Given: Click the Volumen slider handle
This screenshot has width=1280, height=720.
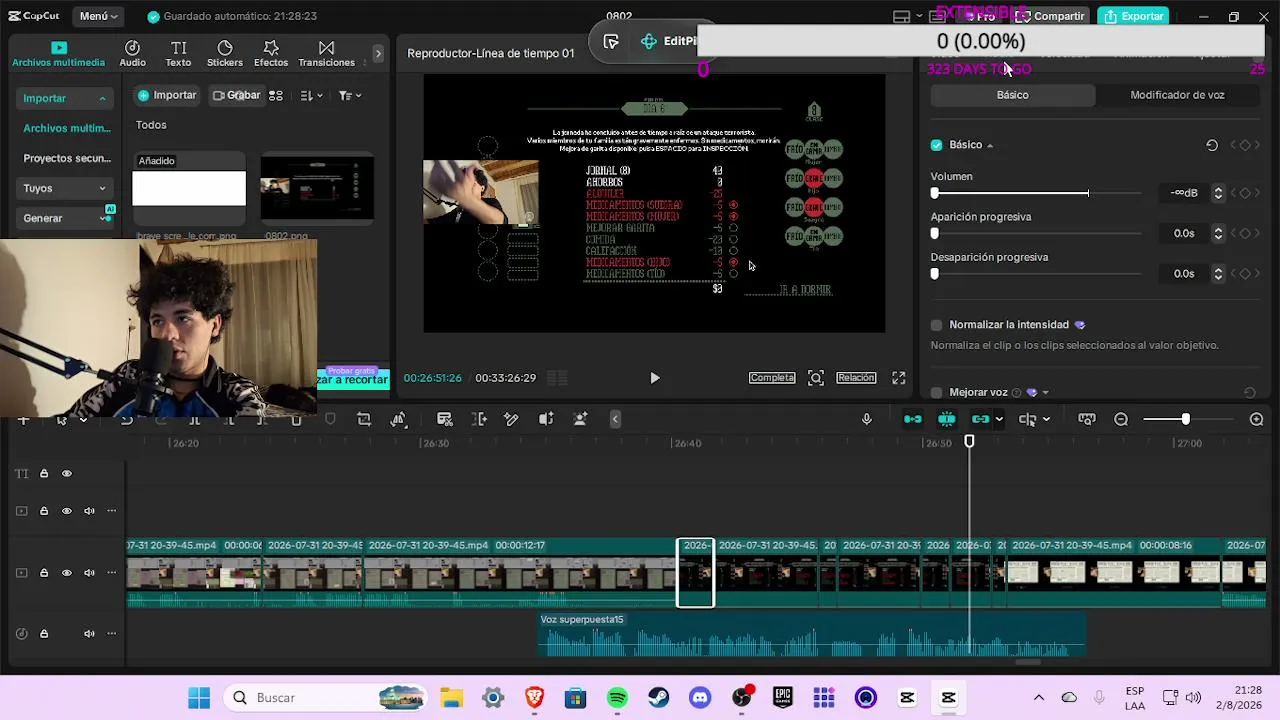Looking at the screenshot, I should tap(935, 193).
